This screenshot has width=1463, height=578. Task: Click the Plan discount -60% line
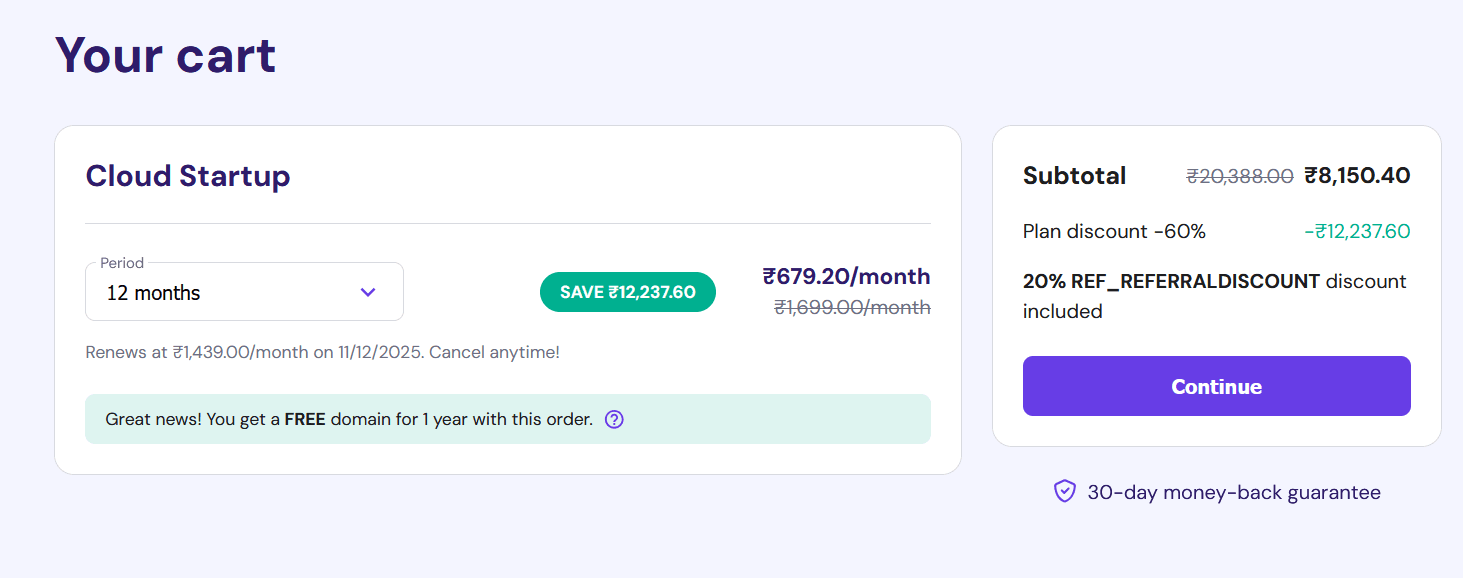coord(1113,231)
